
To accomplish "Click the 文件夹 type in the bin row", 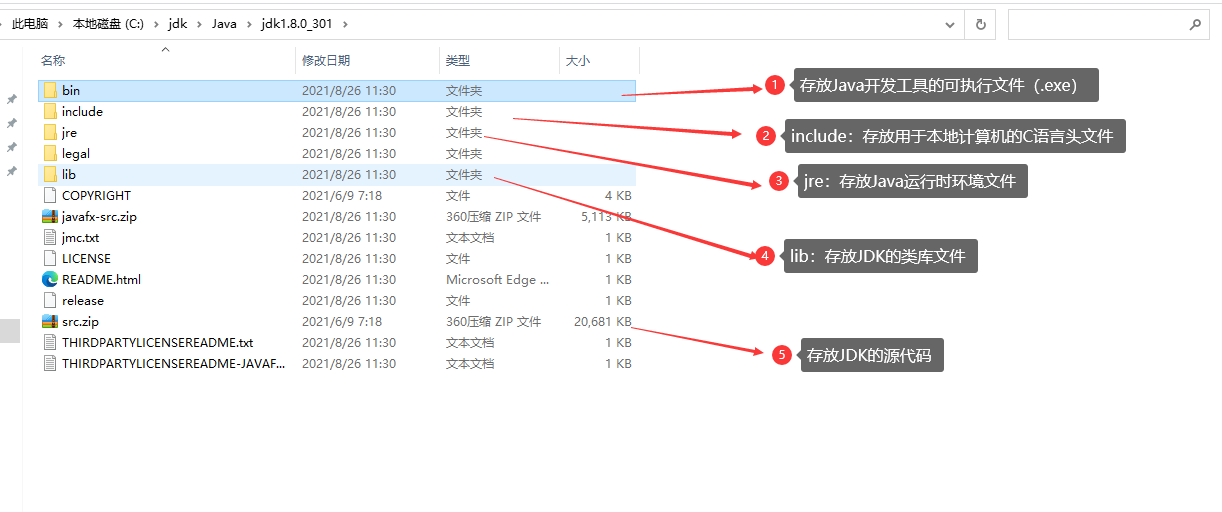I will (464, 90).
